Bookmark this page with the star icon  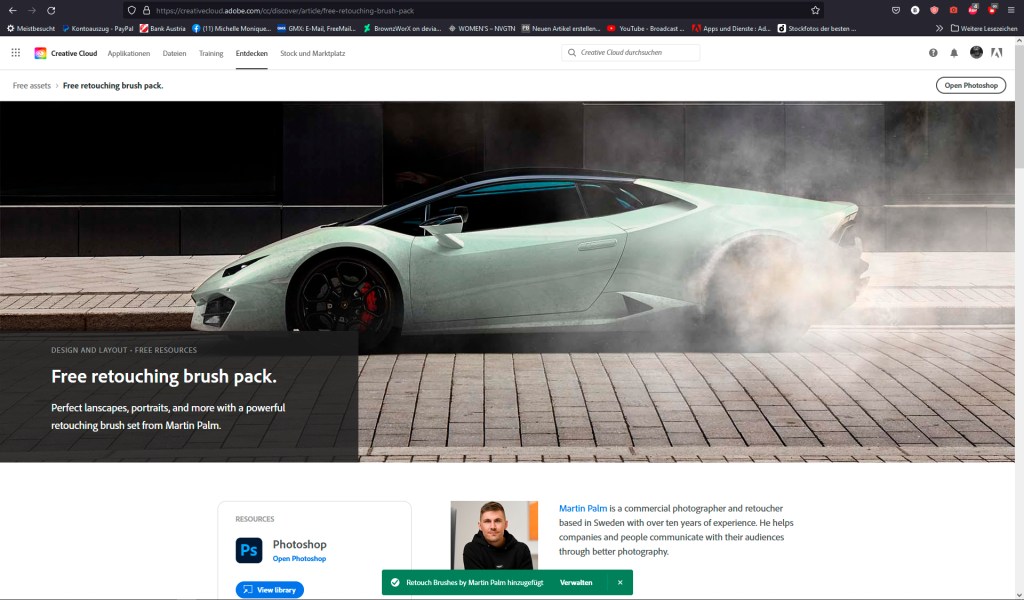tap(815, 10)
